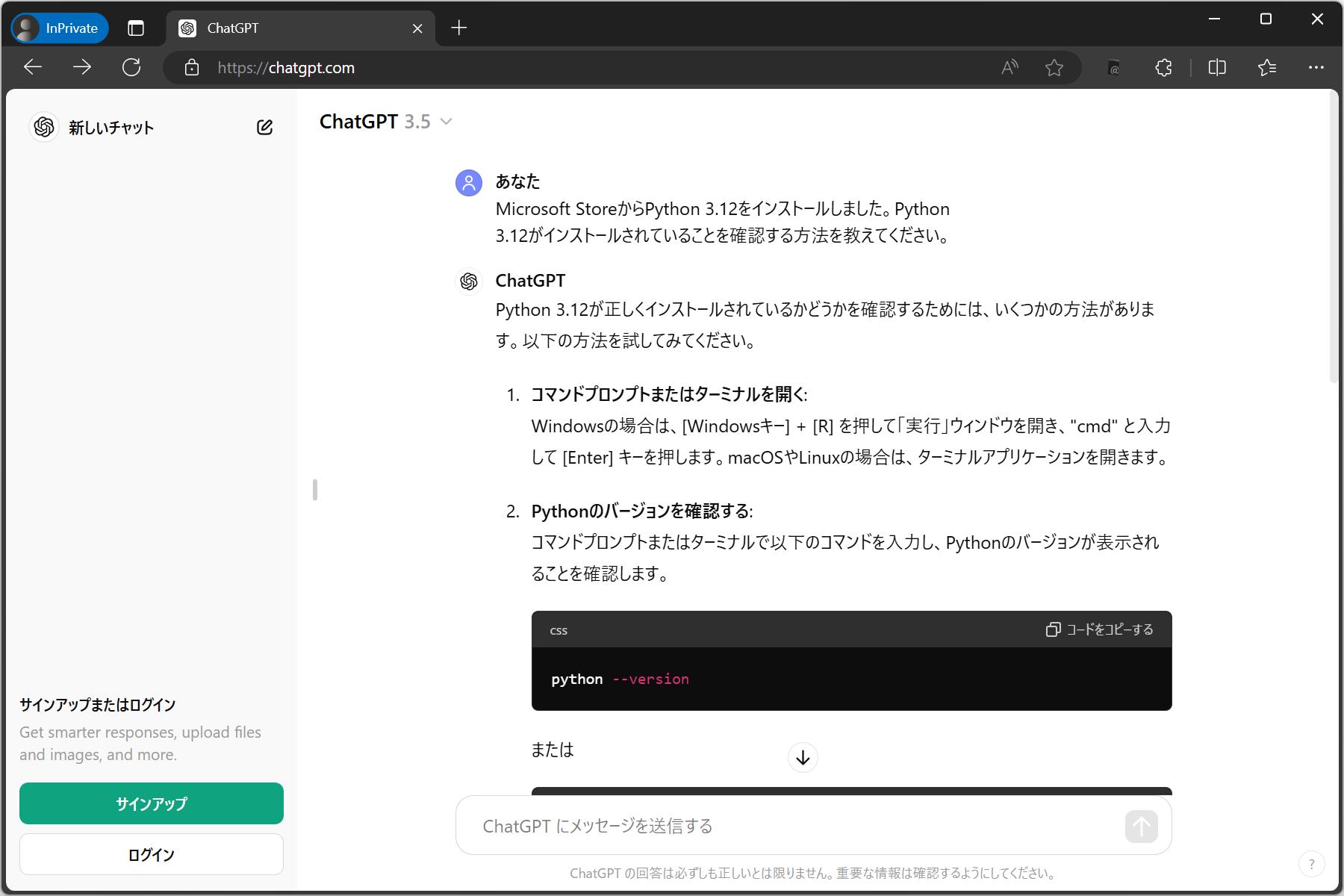The height and width of the screenshot is (896, 1344).
Task: Click the ログイン button
Action: 152,854
